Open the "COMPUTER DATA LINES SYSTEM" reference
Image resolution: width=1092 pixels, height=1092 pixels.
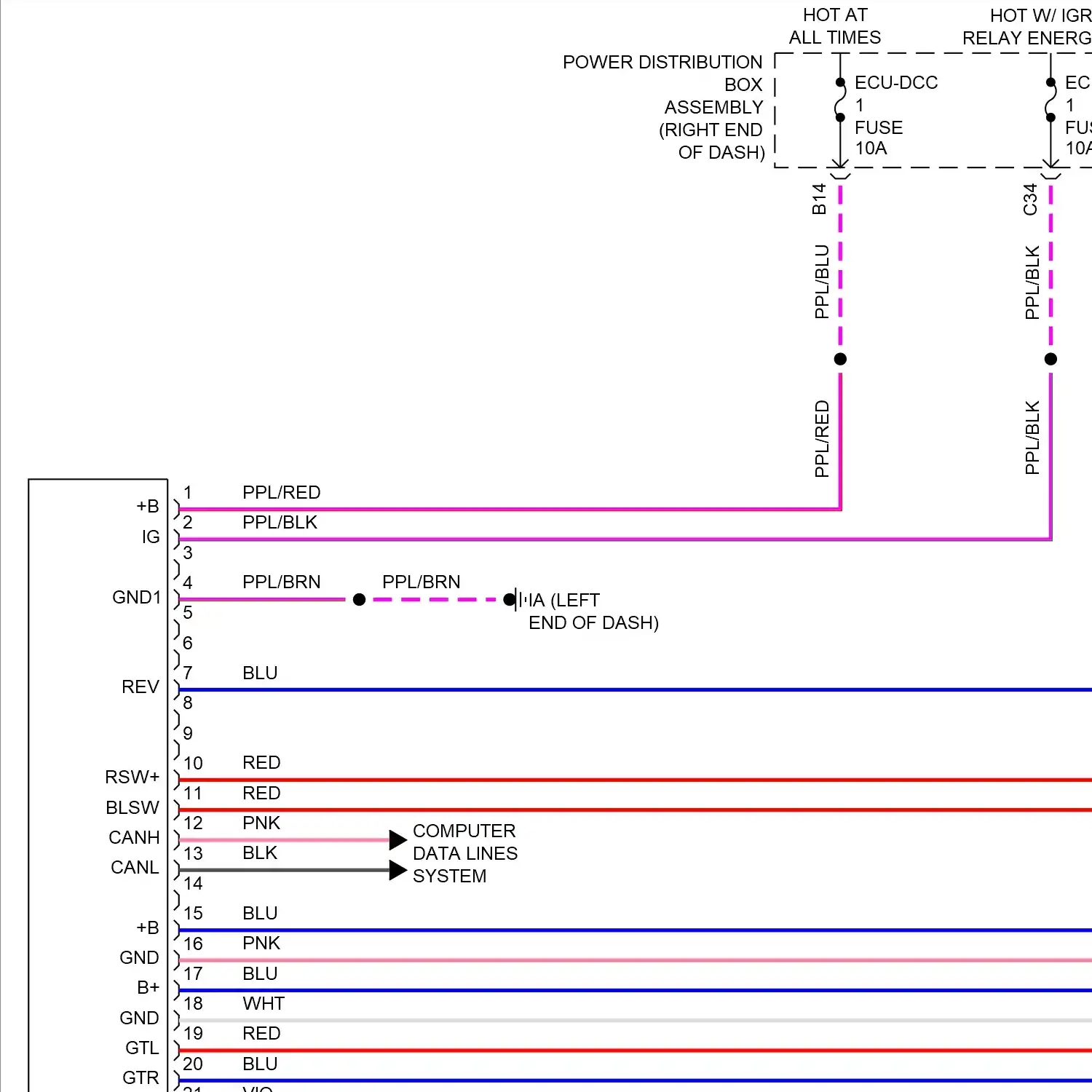point(465,853)
